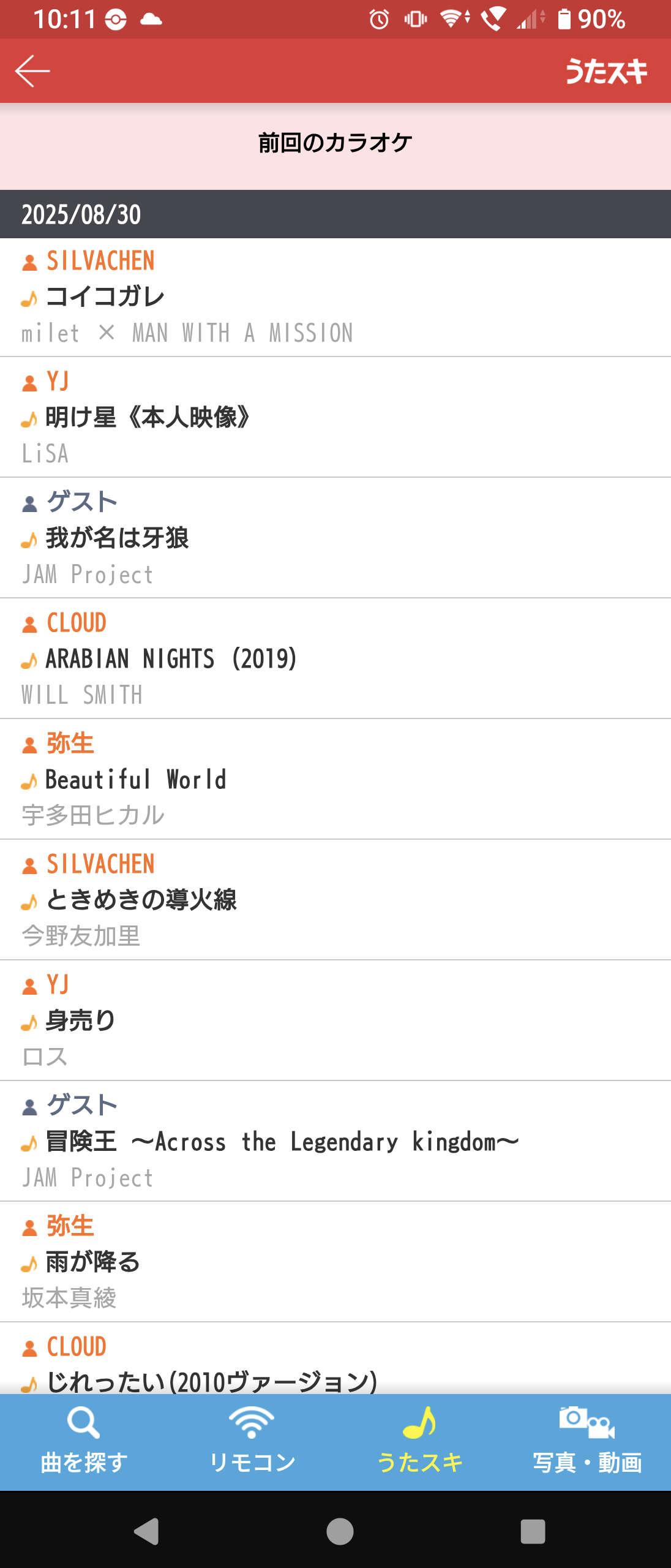Open the song 明け星《本人映像》
The height and width of the screenshot is (1568, 671).
335,417
